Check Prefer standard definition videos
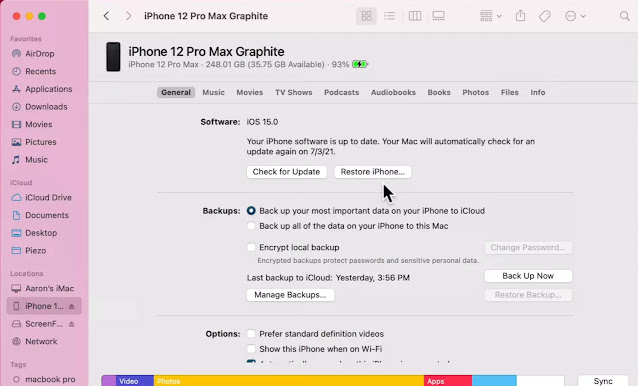This screenshot has width=638, height=386. tap(251, 334)
